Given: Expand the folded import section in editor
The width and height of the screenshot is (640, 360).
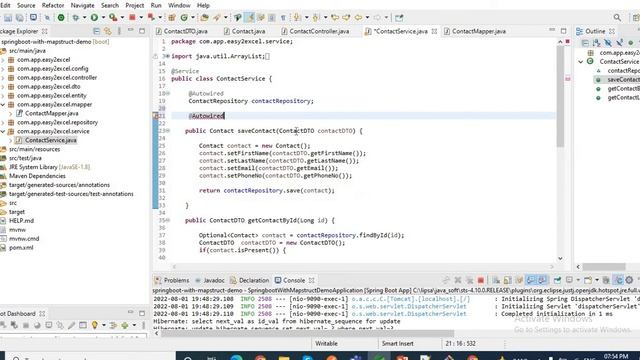Looking at the screenshot, I should click(x=167, y=56).
